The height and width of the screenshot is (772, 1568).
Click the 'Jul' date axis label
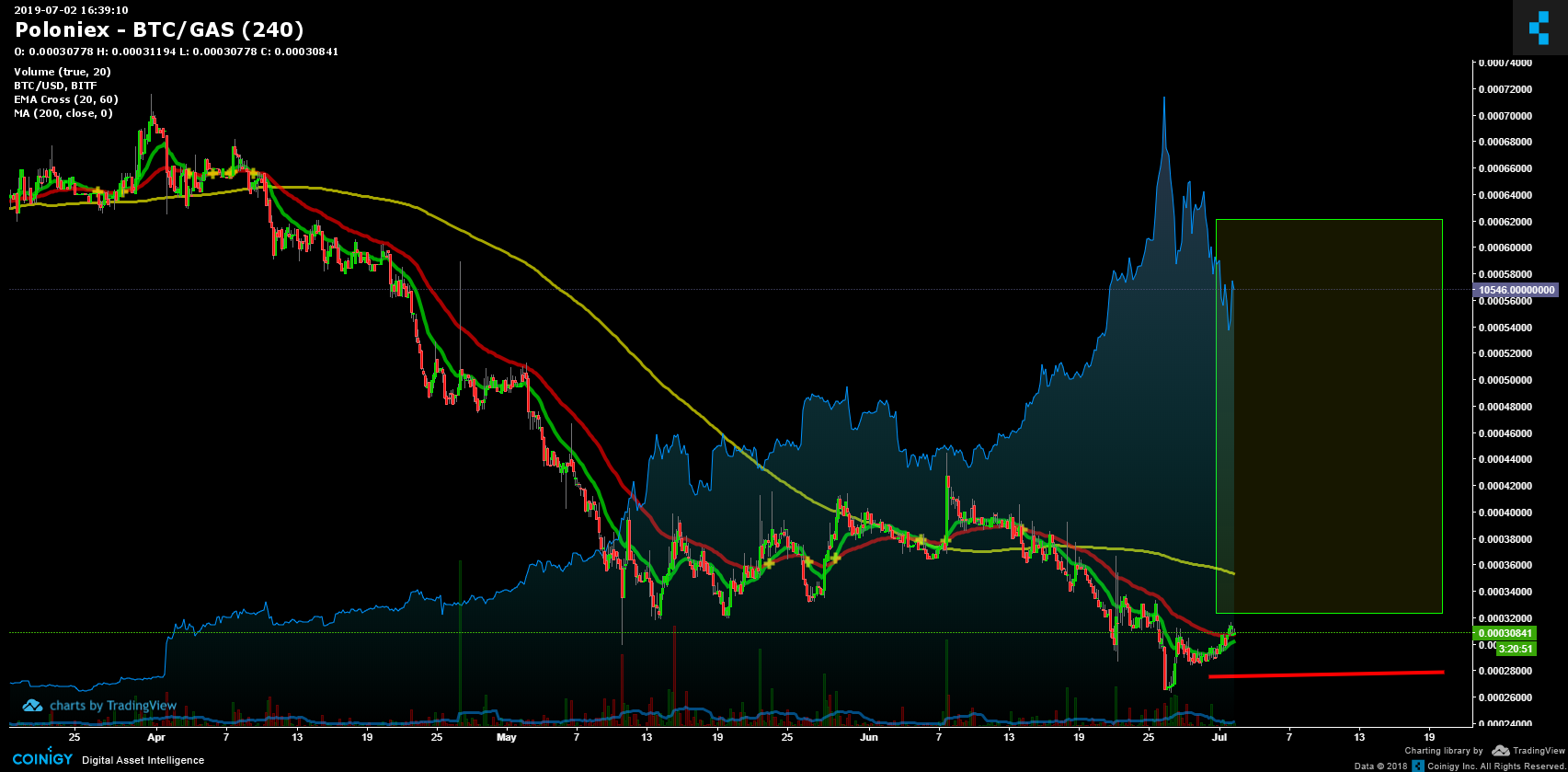point(1219,737)
